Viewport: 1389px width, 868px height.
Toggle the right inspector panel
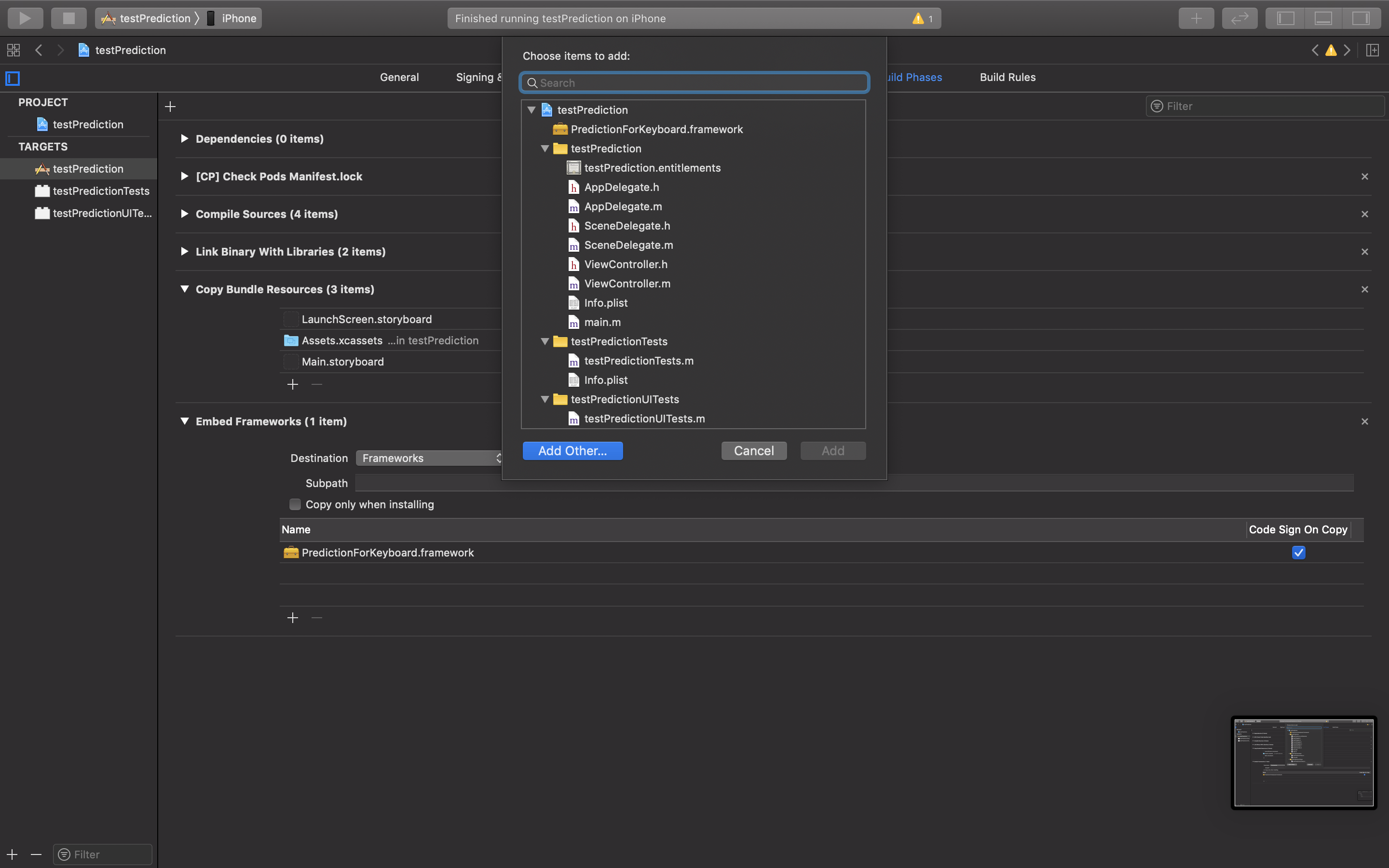coord(1361,18)
